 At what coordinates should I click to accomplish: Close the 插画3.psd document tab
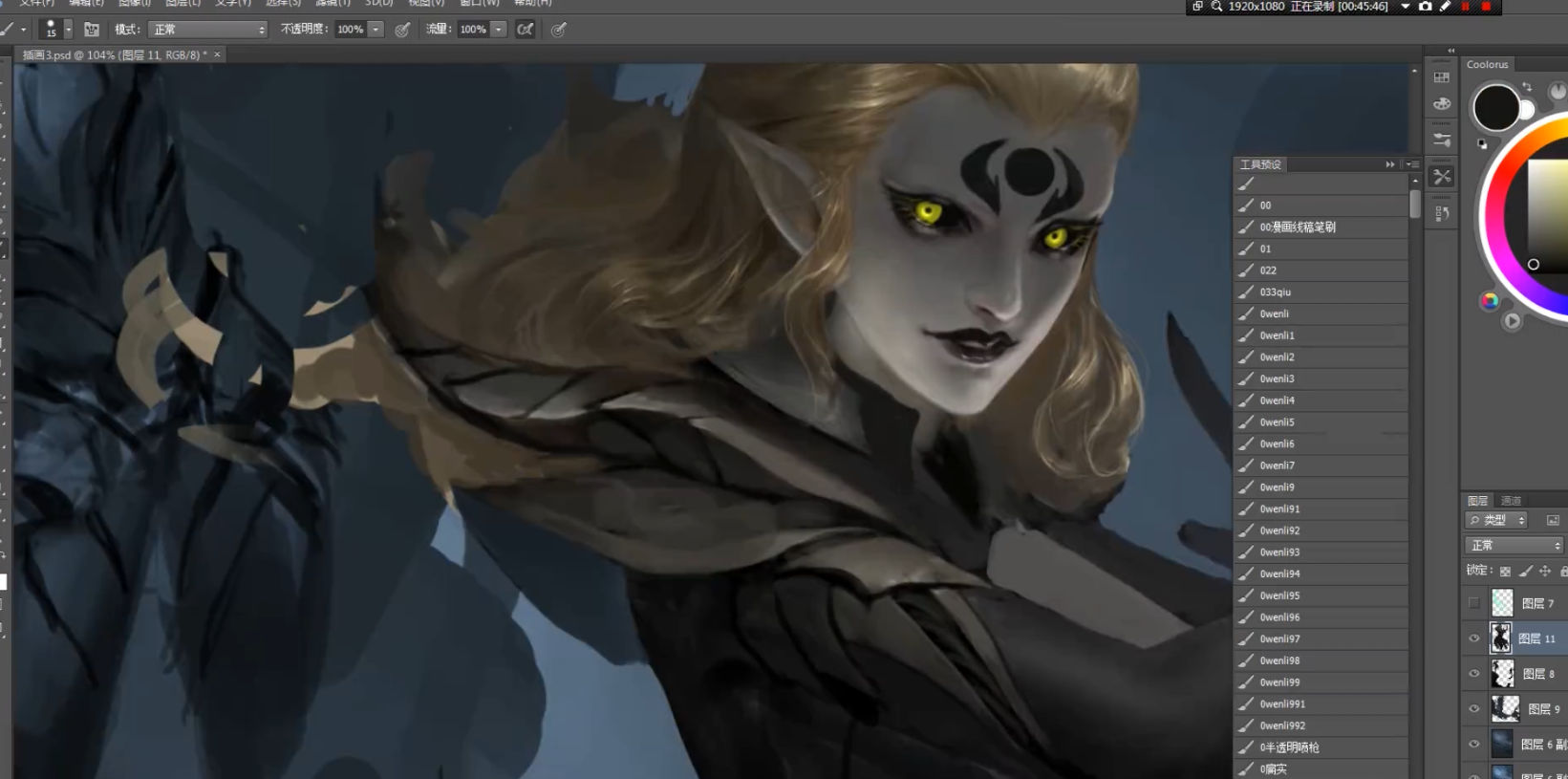click(x=217, y=54)
